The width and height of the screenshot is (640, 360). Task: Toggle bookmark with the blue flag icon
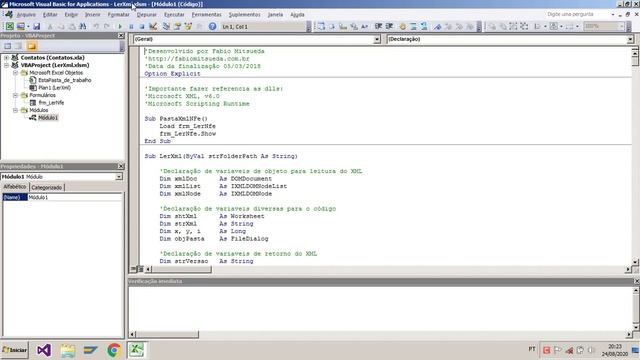pos(437,27)
